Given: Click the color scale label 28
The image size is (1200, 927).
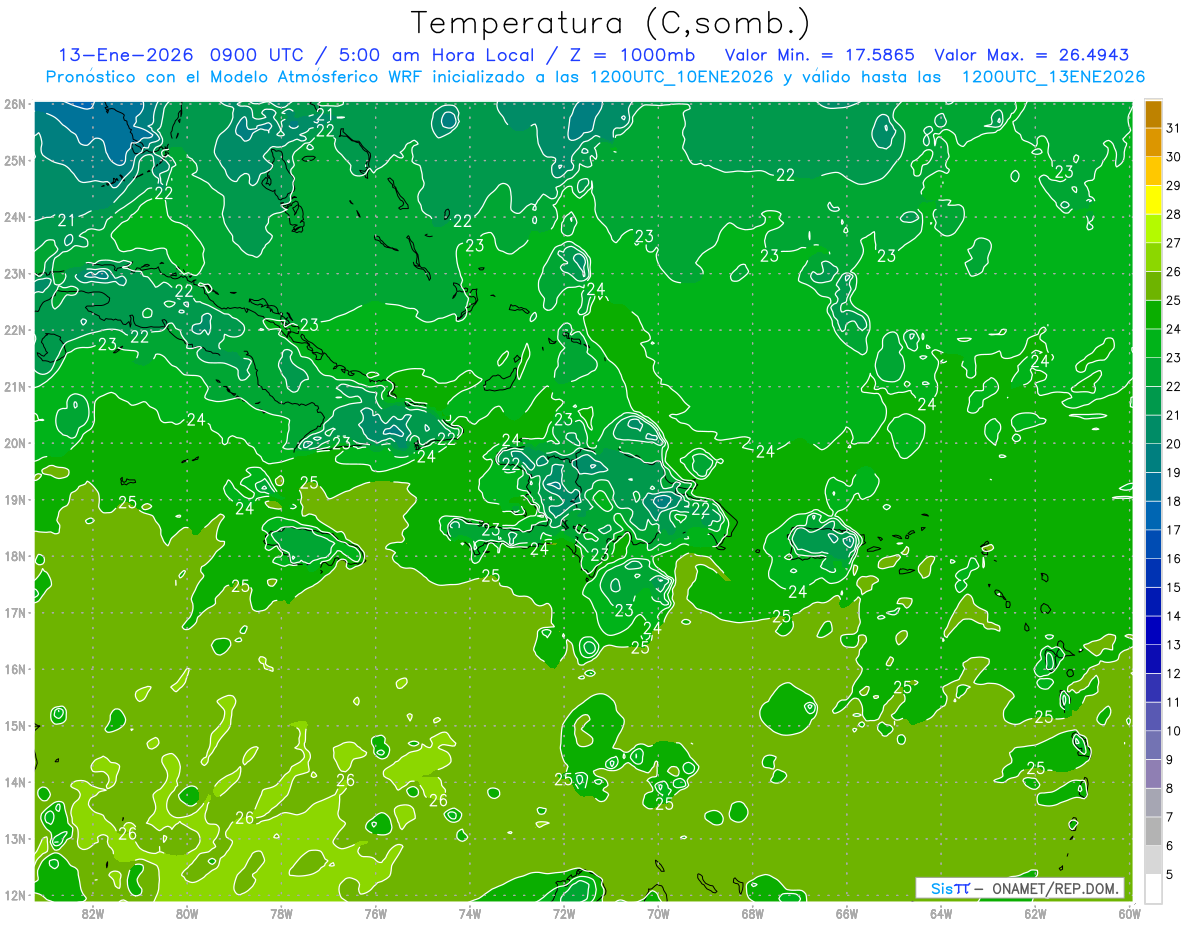Looking at the screenshot, I should (1173, 214).
